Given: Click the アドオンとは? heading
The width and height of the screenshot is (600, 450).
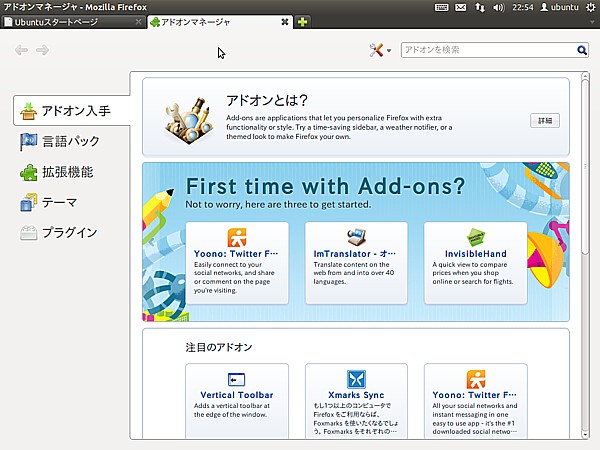Looking at the screenshot, I should point(267,101).
